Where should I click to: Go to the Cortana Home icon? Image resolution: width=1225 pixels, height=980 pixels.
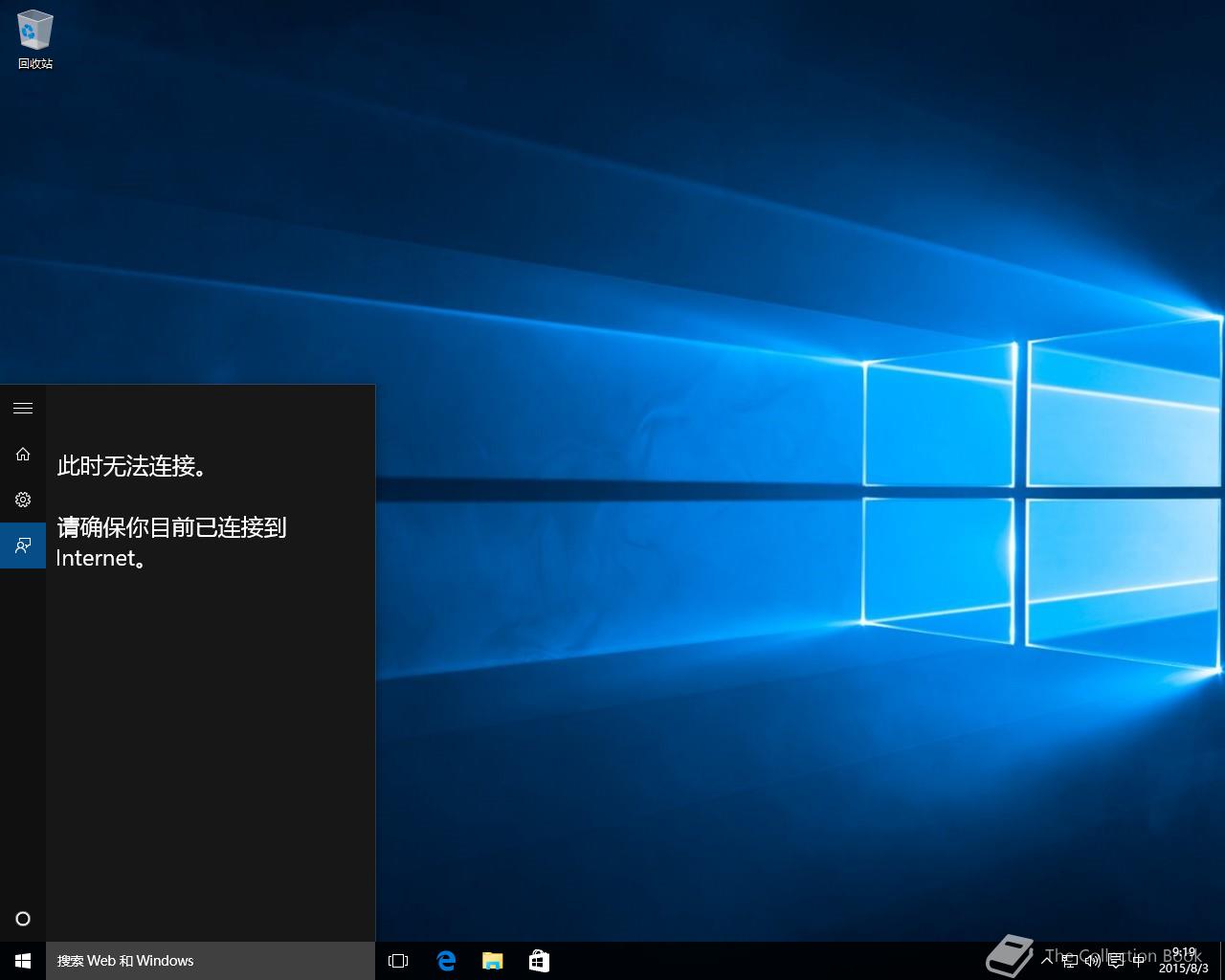tap(23, 454)
